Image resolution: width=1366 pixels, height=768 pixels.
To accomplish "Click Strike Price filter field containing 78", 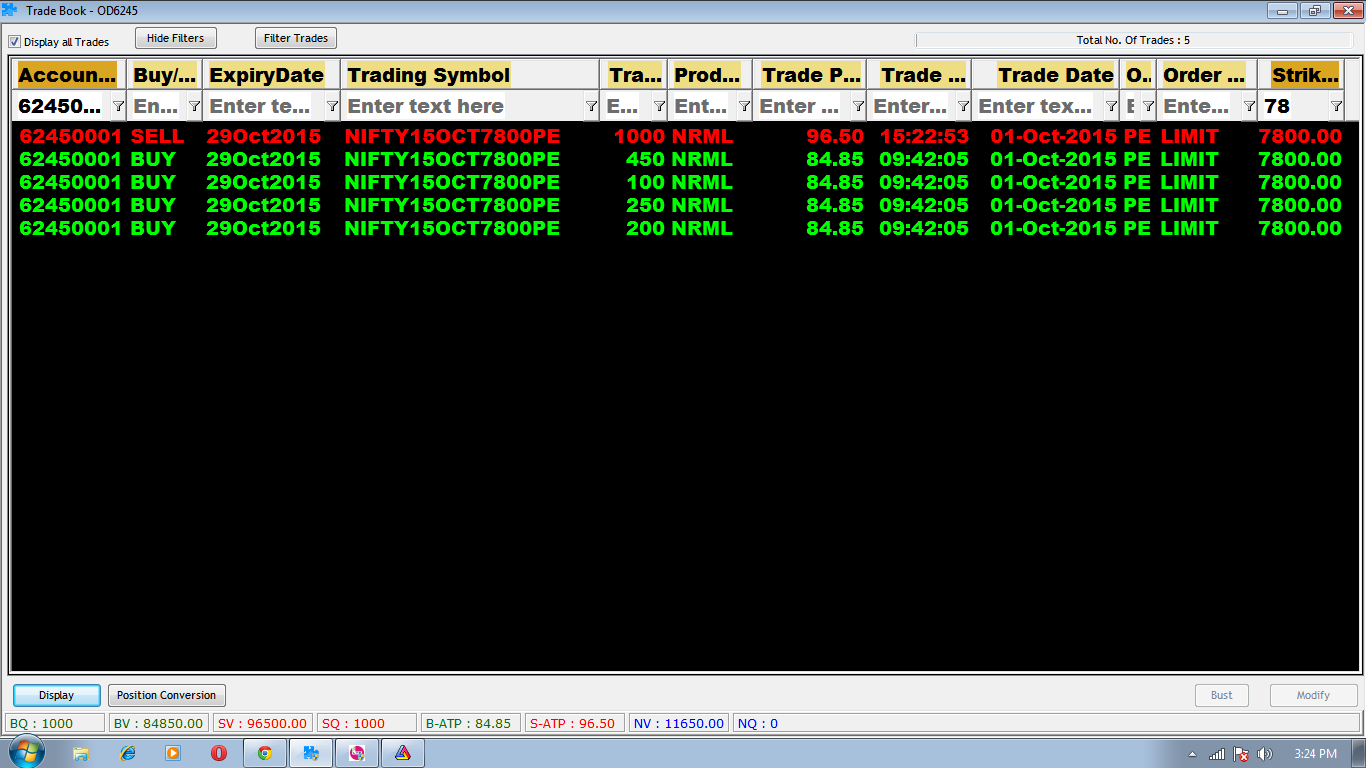I will click(x=1294, y=106).
